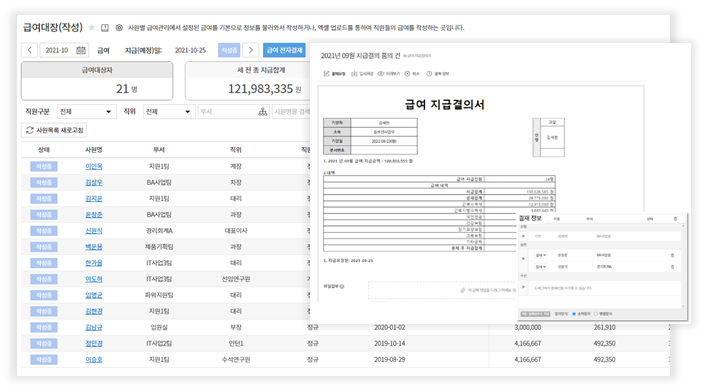Image resolution: width=706 pixels, height=391 pixels.
Task: Click the 3,000,000 amount cell
Action: pyautogui.click(x=528, y=327)
